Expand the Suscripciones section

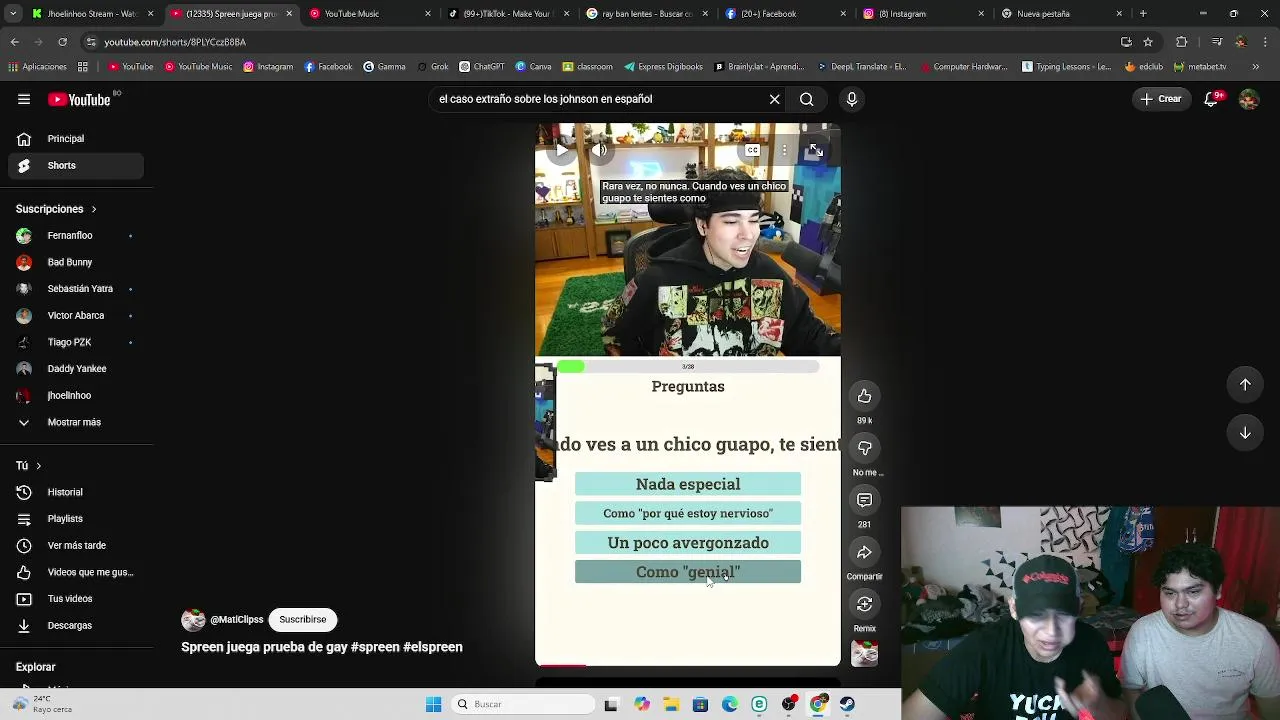[x=56, y=209]
